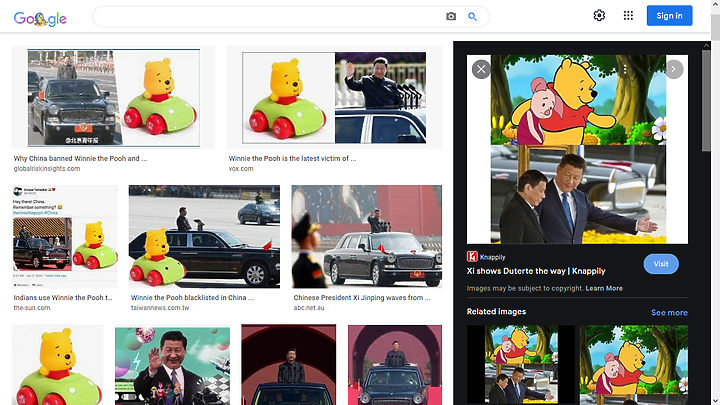Click the the-sun.com source text
Image resolution: width=720 pixels, height=405 pixels.
32,308
